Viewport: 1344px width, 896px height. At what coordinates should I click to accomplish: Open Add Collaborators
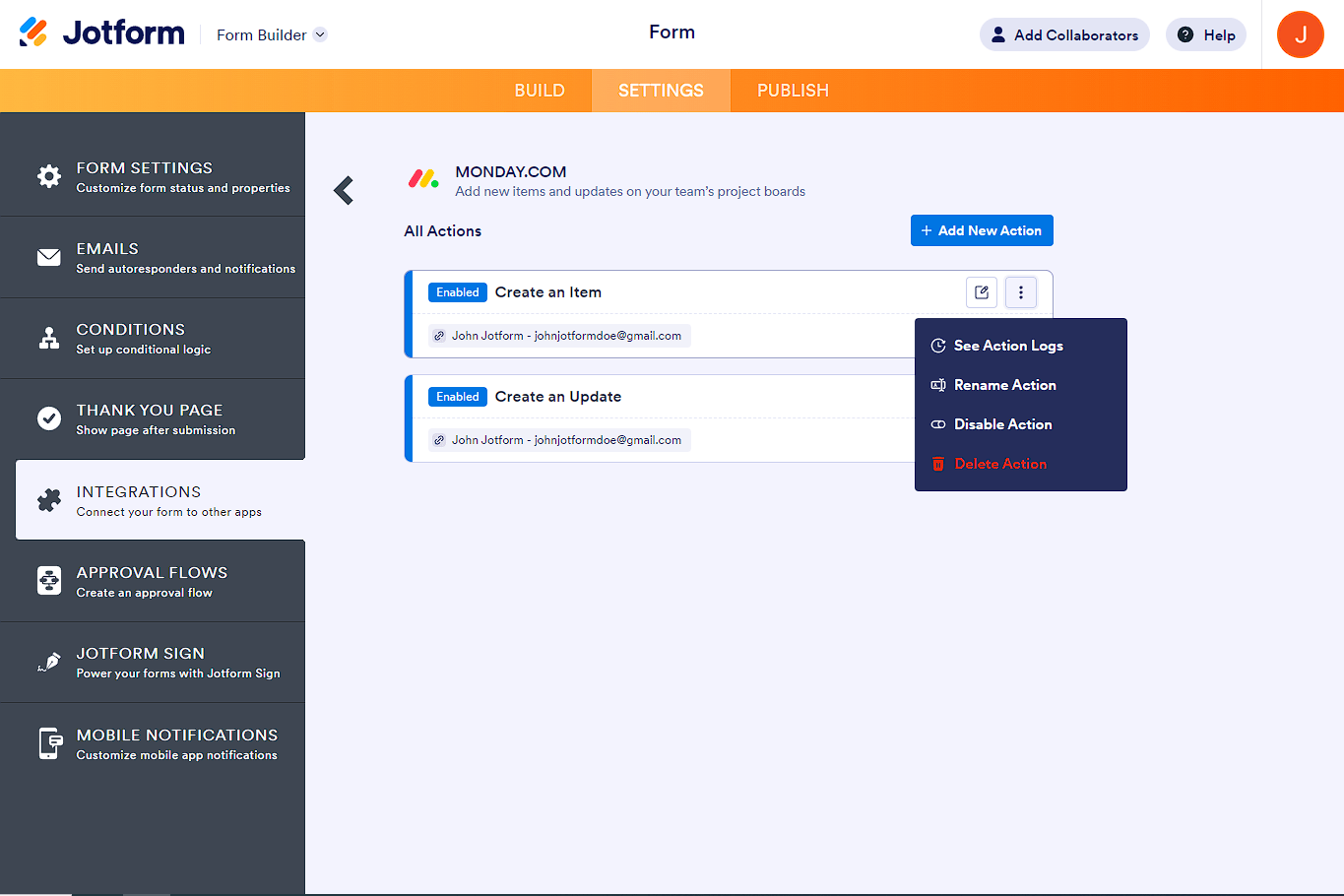(1064, 34)
